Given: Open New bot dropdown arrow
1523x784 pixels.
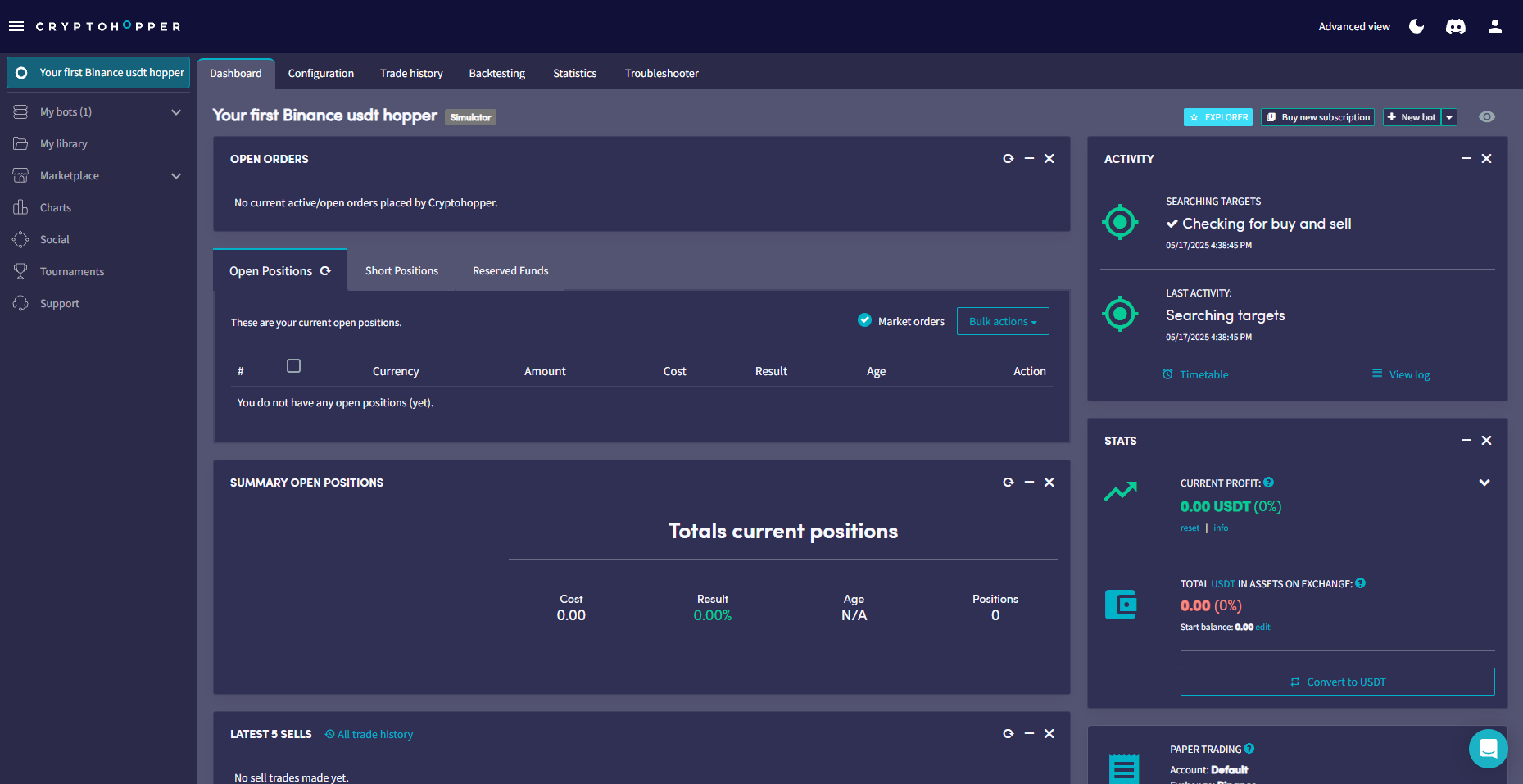Looking at the screenshot, I should click(x=1449, y=117).
